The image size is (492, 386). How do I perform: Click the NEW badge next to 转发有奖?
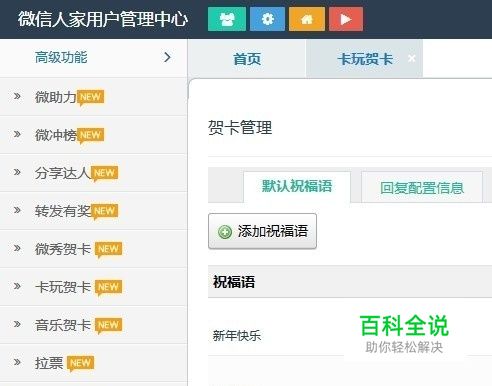click(x=104, y=212)
